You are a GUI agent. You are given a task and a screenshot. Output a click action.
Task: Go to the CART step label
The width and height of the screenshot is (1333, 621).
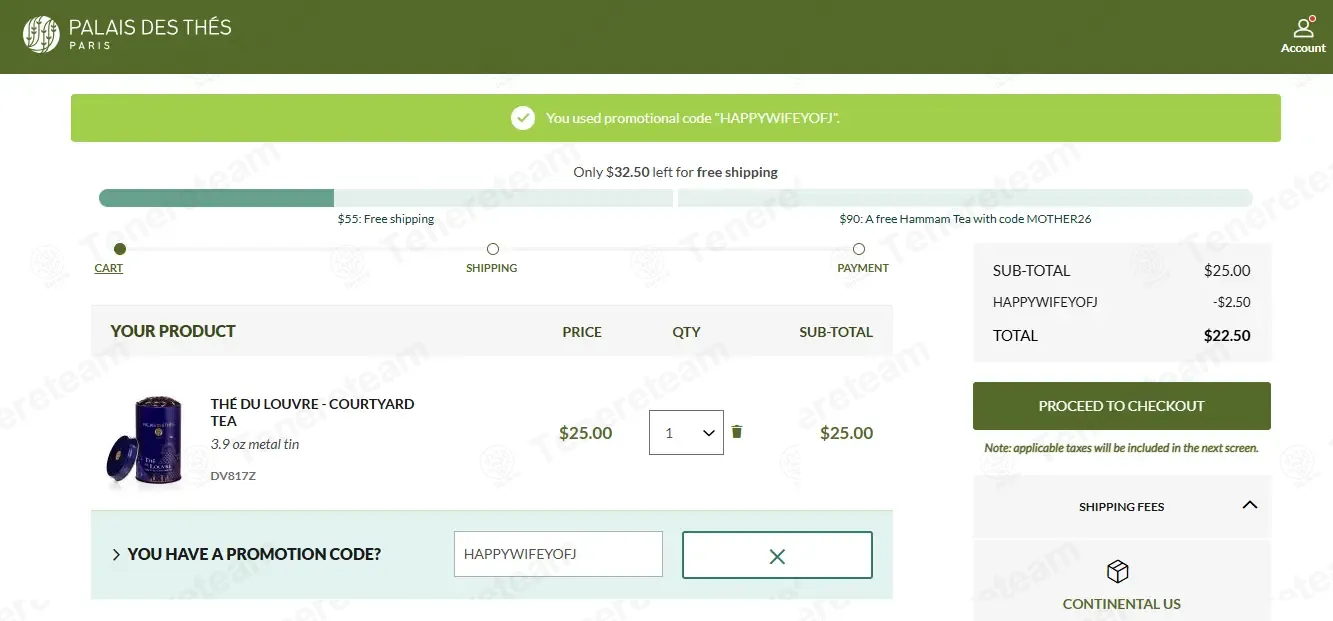pos(109,268)
